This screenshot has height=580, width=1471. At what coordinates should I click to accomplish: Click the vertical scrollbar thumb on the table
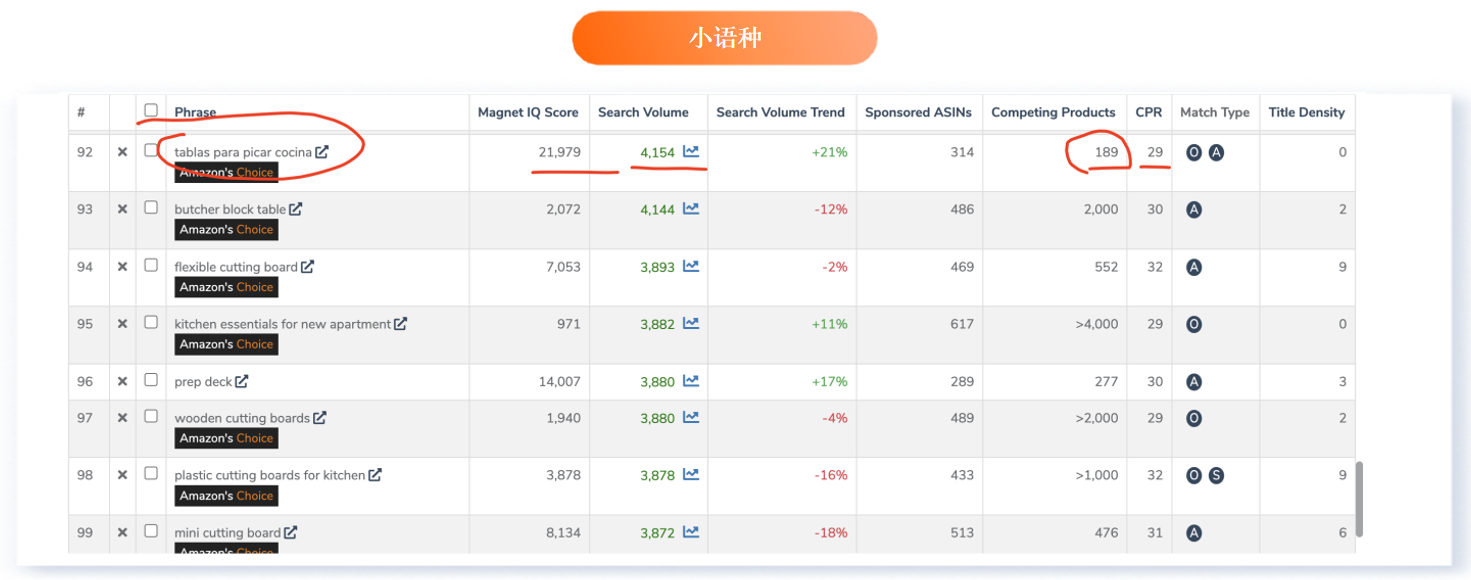(1358, 499)
